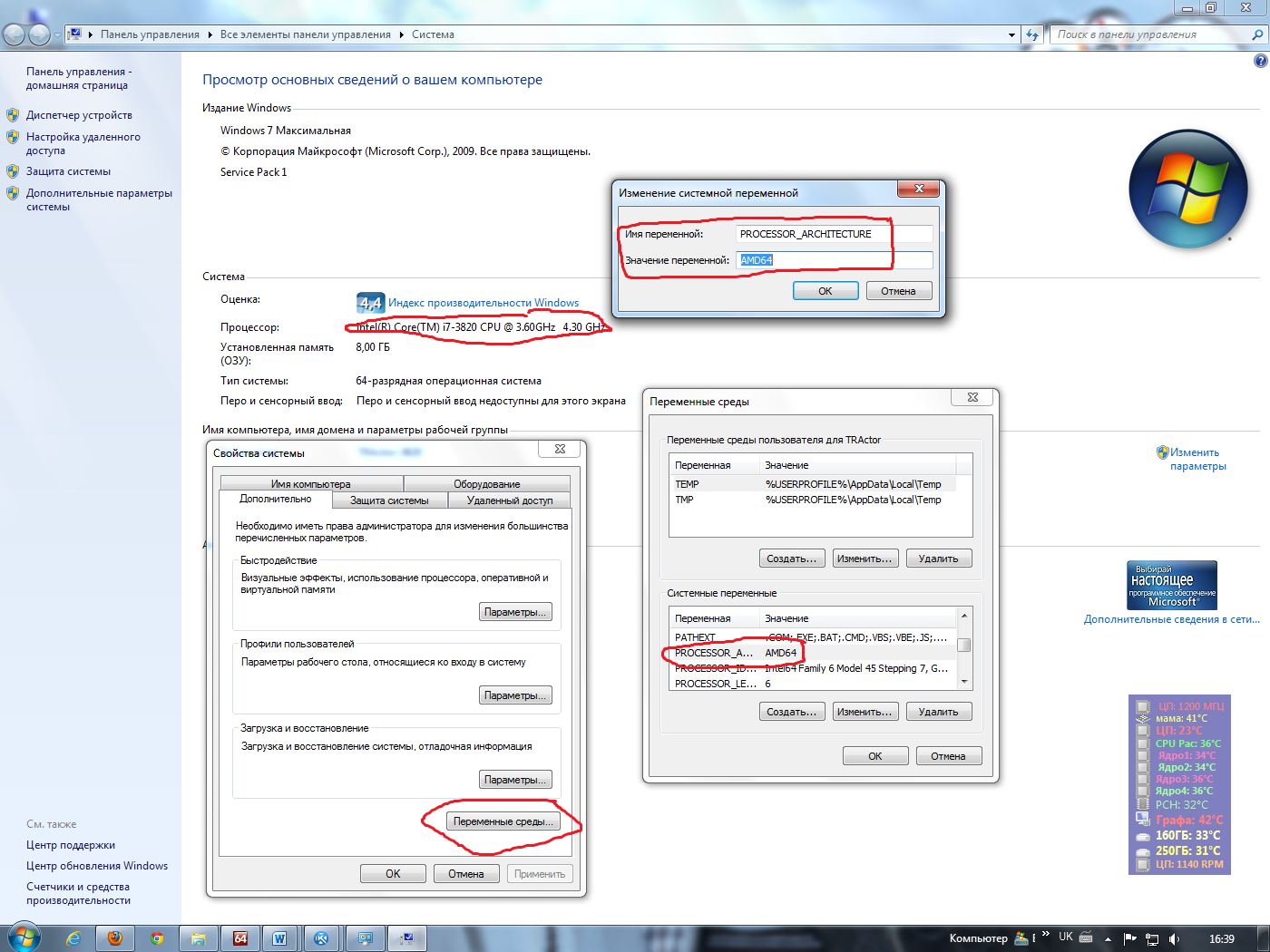This screenshot has width=1270, height=952.
Task: Click the graphics card icon beside Графа: 42°C
Action: [x=1143, y=820]
